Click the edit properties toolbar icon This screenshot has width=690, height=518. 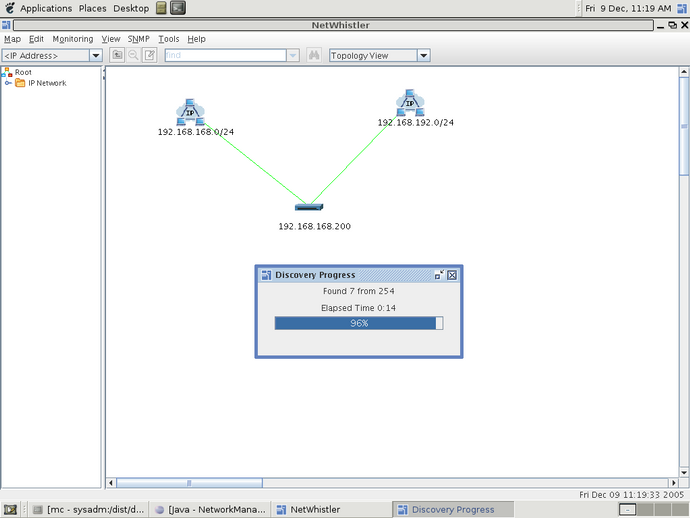(150, 55)
